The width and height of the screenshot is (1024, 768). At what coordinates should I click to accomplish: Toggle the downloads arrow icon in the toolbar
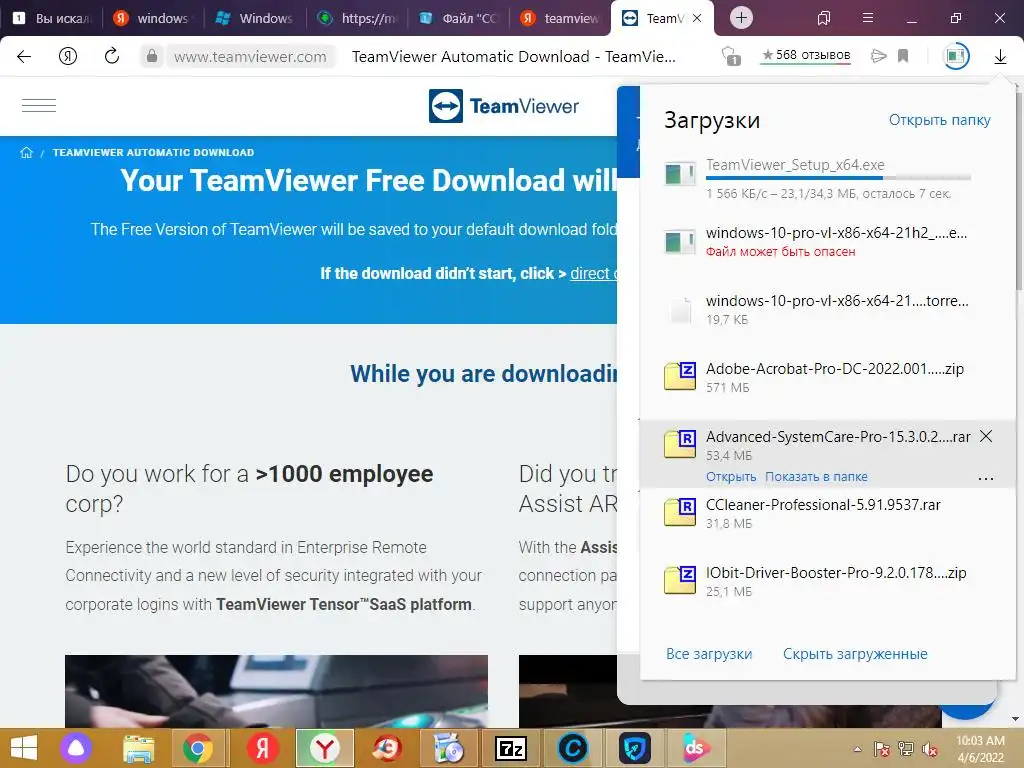point(1000,57)
